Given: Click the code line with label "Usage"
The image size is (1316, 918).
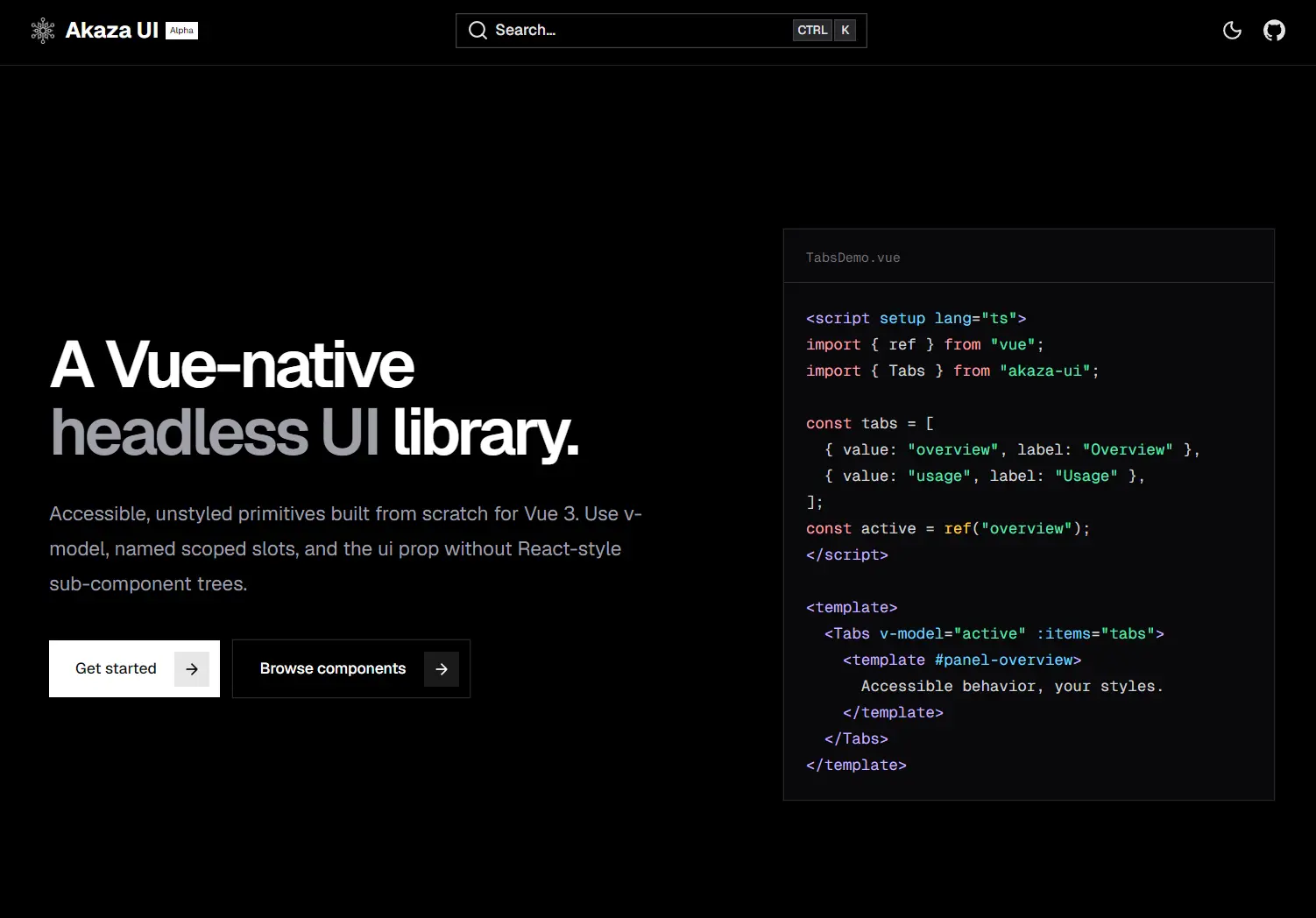Looking at the screenshot, I should pos(985,477).
